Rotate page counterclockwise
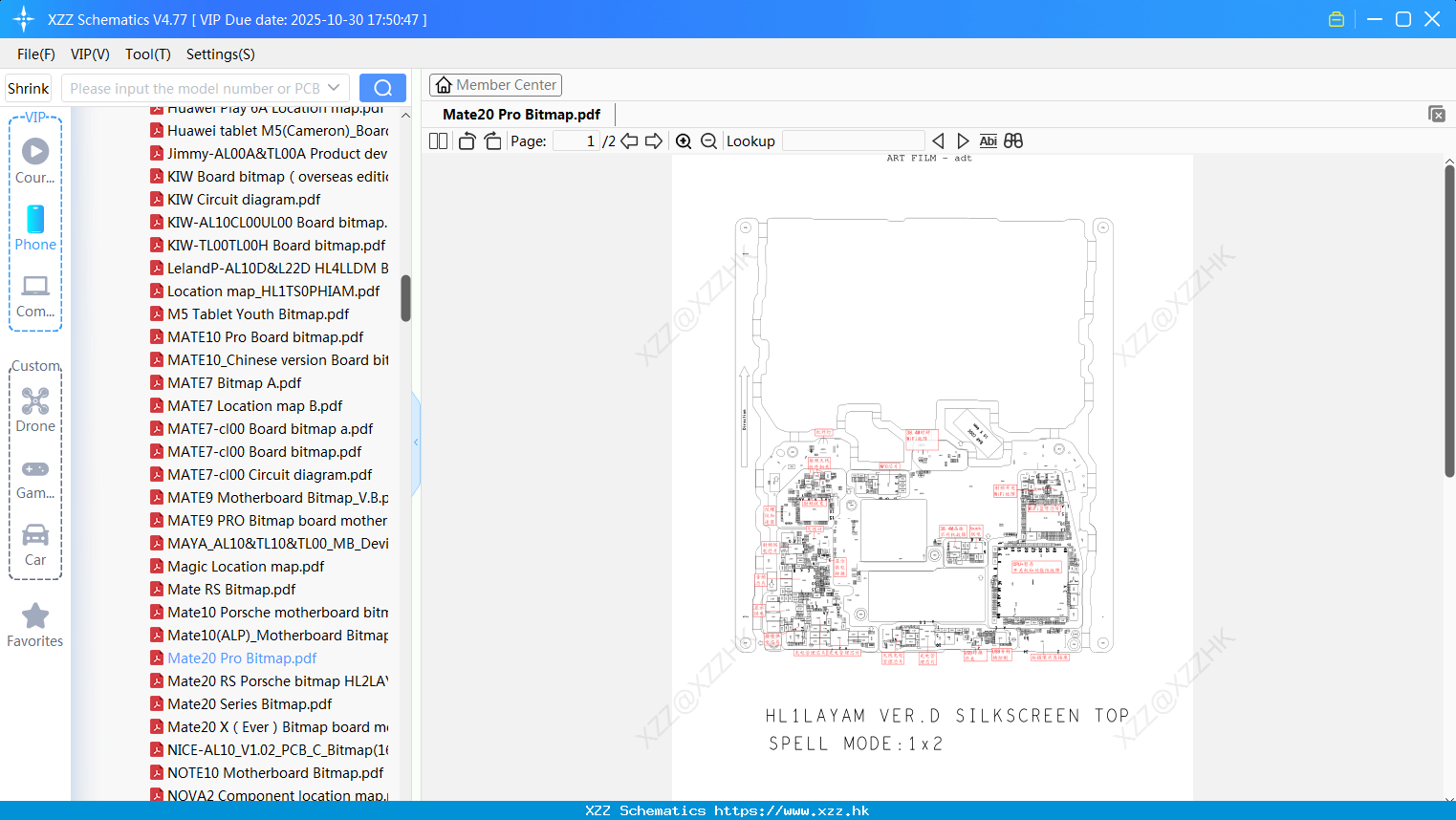This screenshot has height=820, width=1456. point(467,141)
